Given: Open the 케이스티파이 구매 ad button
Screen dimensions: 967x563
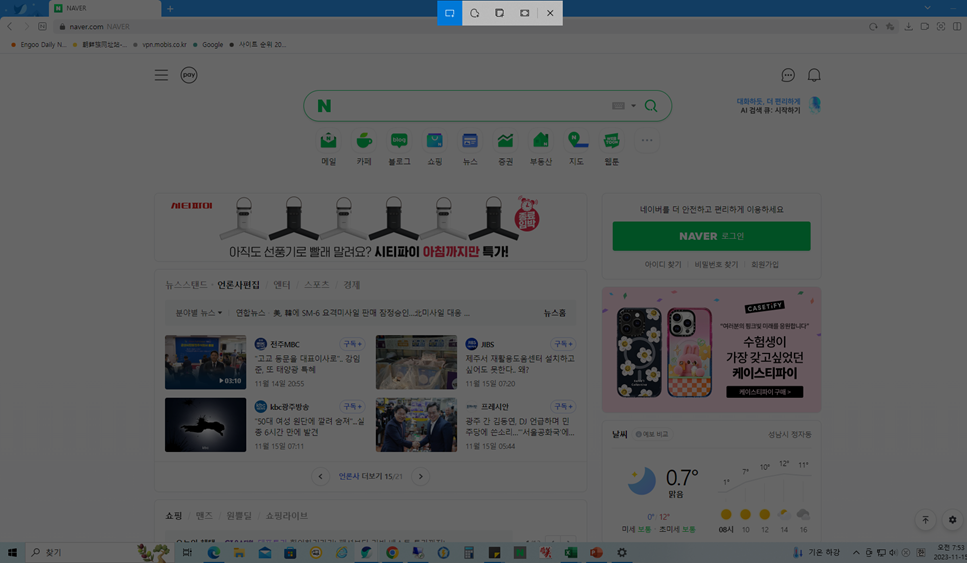Looking at the screenshot, I should [764, 392].
